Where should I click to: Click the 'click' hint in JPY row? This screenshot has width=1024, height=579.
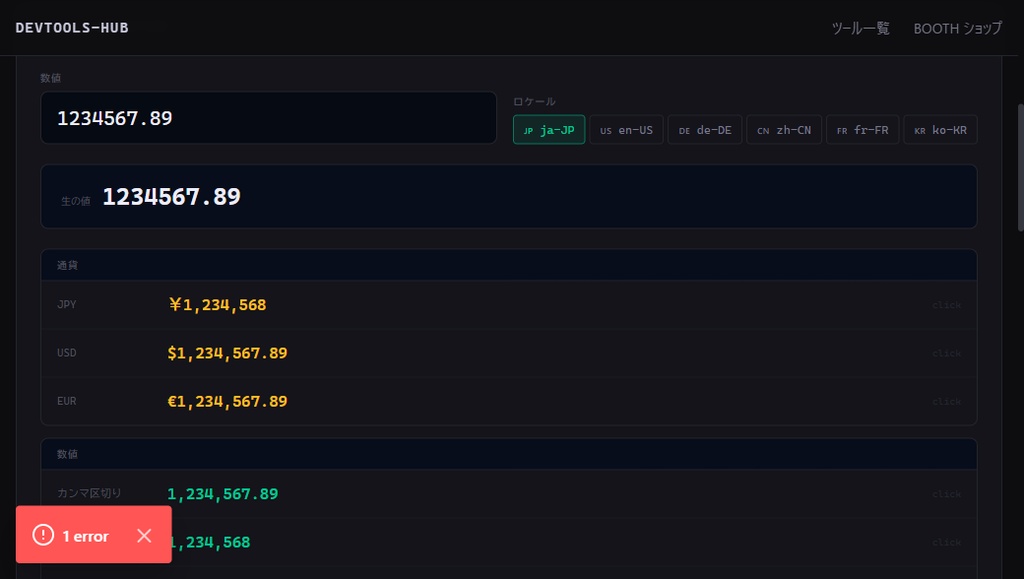[x=946, y=305]
